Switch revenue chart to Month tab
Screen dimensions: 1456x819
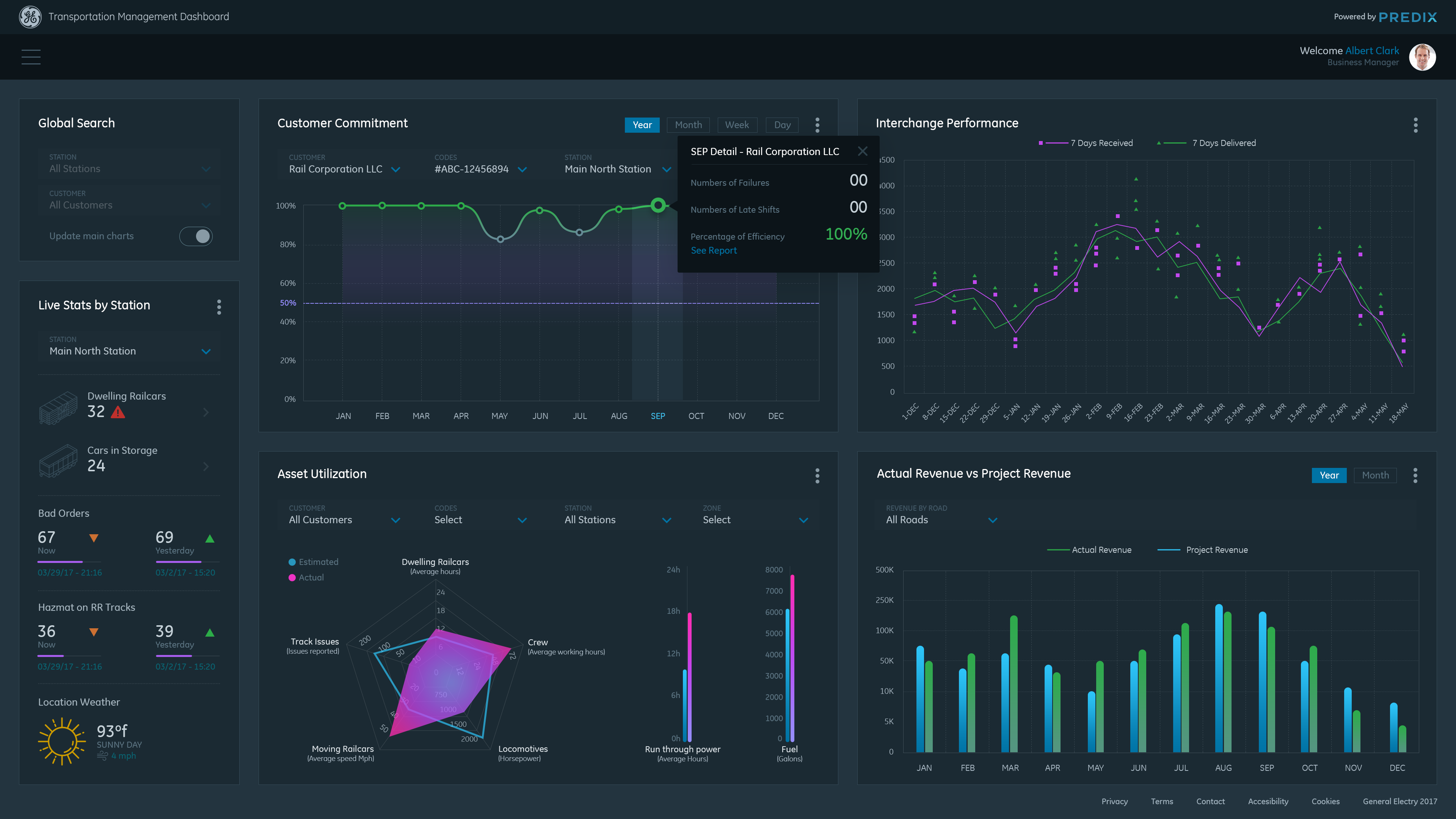tap(1374, 475)
